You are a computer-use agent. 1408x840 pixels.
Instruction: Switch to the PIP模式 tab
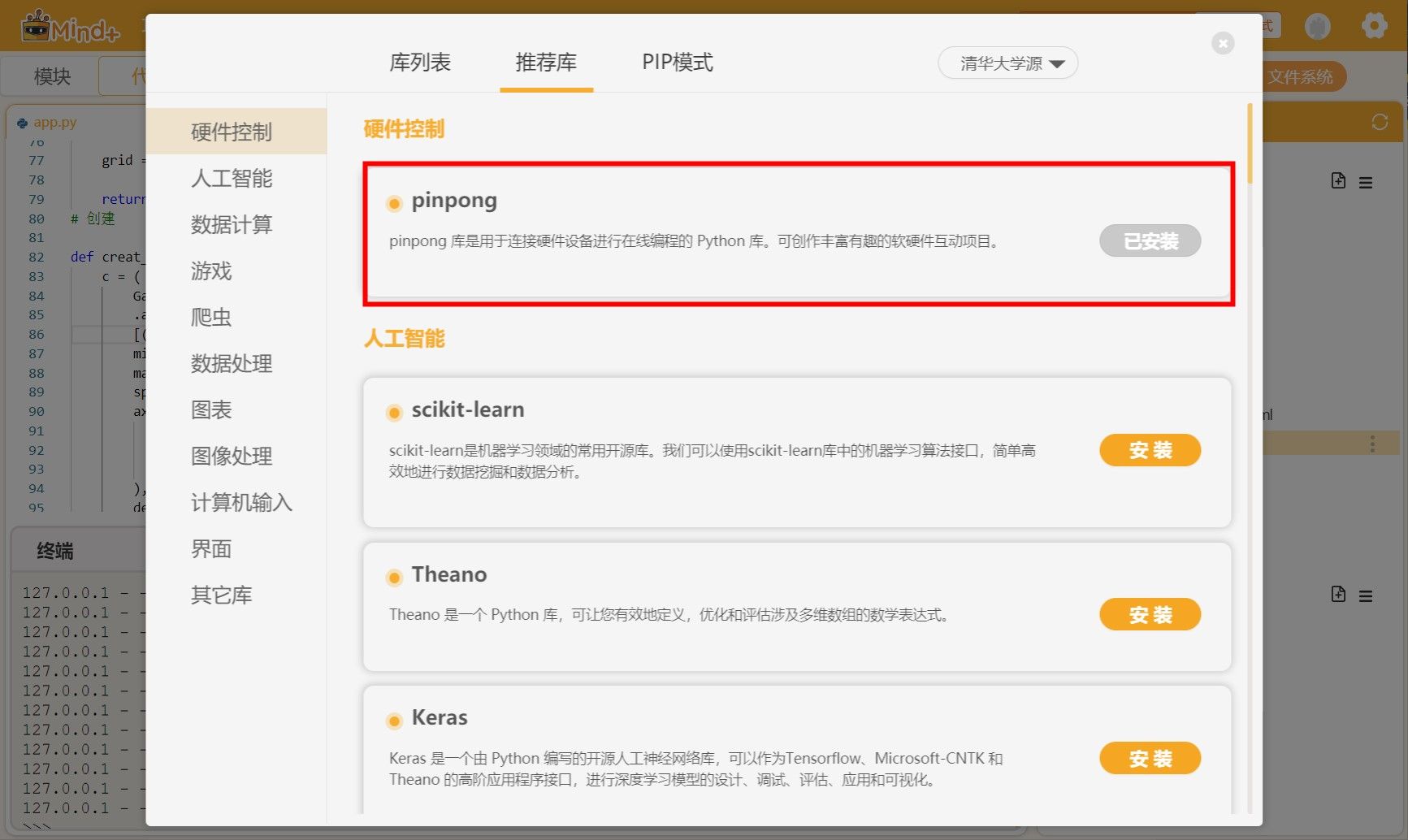click(678, 63)
